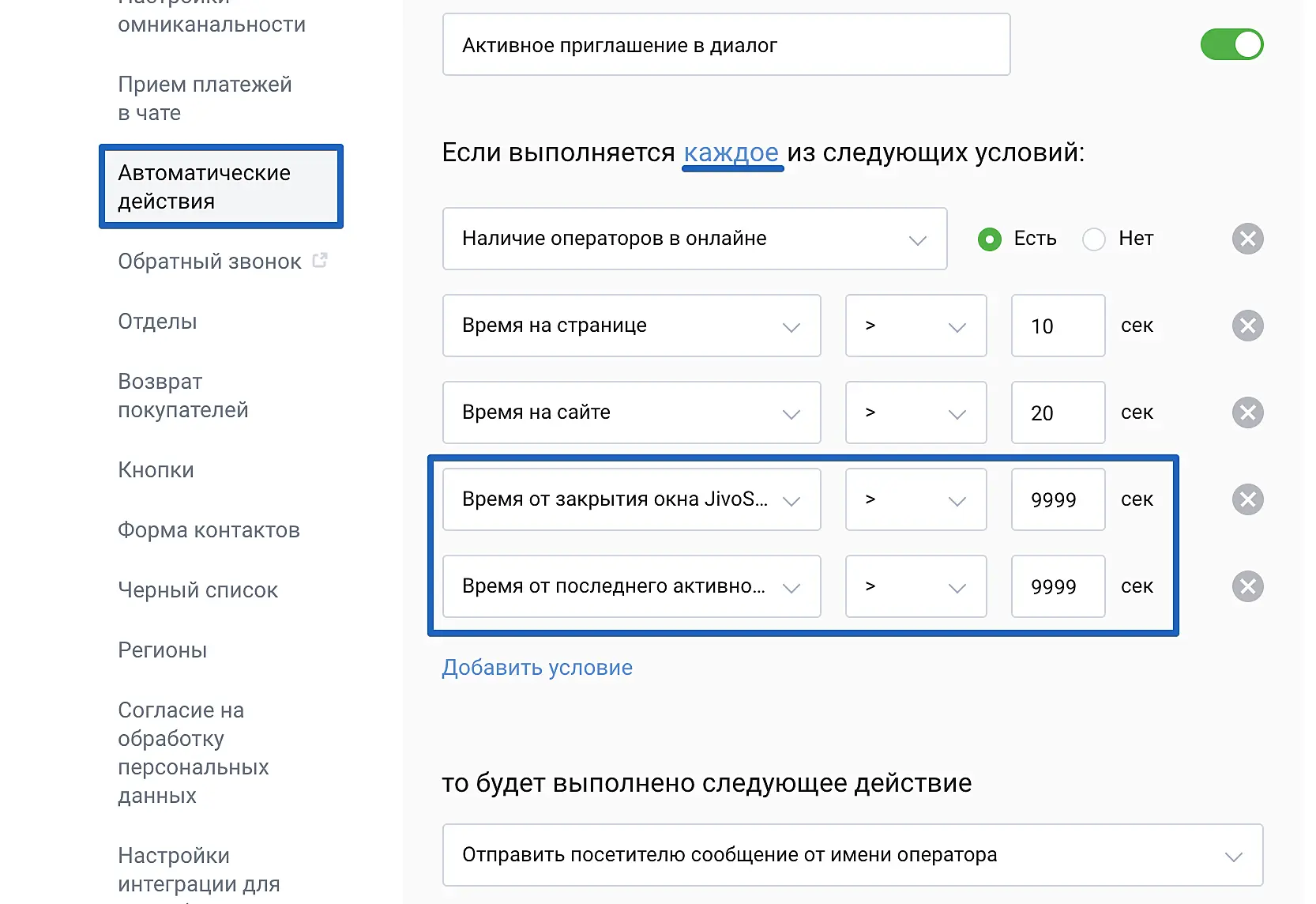This screenshot has width=1316, height=904.
Task: Remove the JivoSite window closing time condition
Action: (x=1247, y=499)
